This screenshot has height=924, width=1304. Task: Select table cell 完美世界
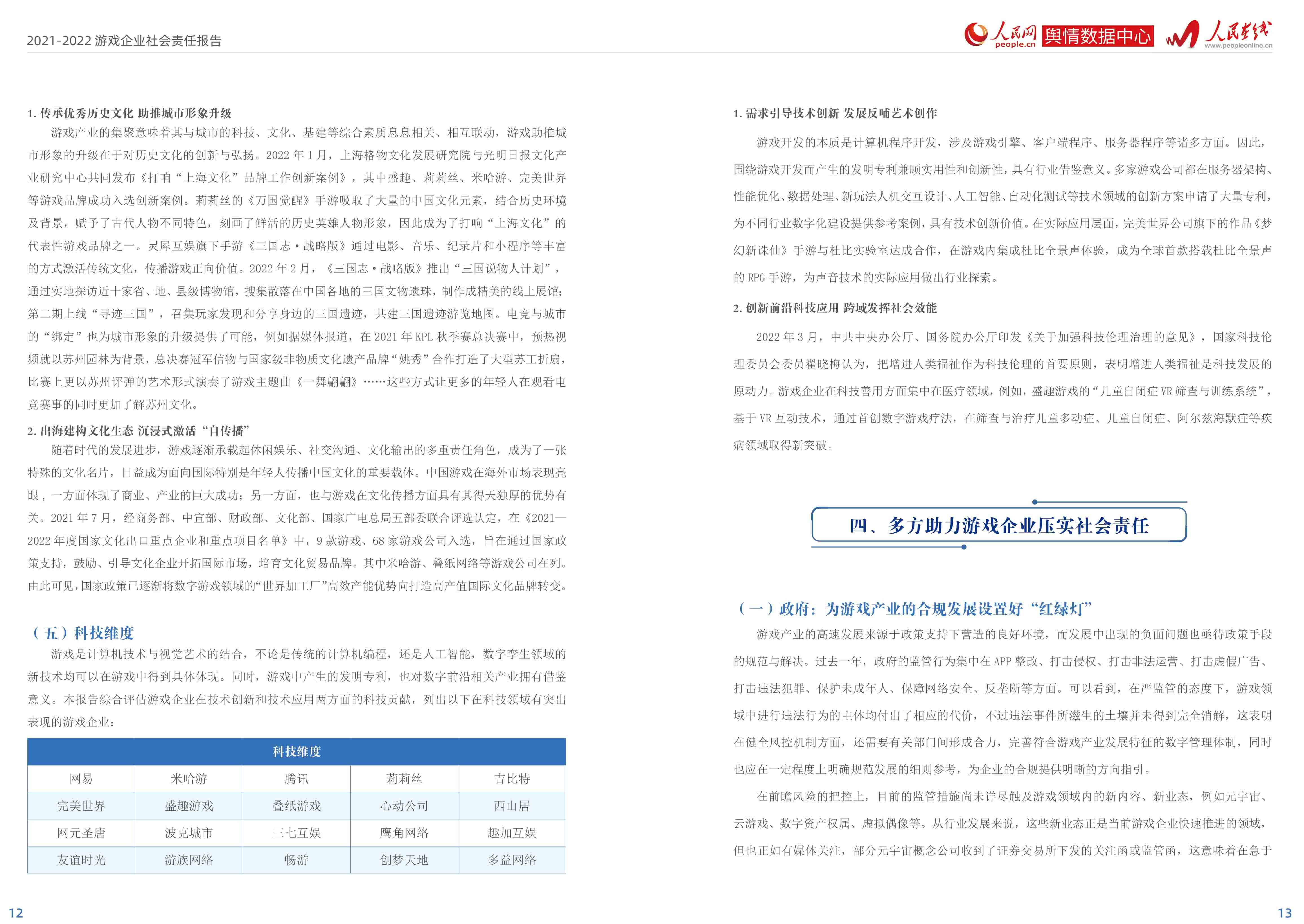(81, 806)
